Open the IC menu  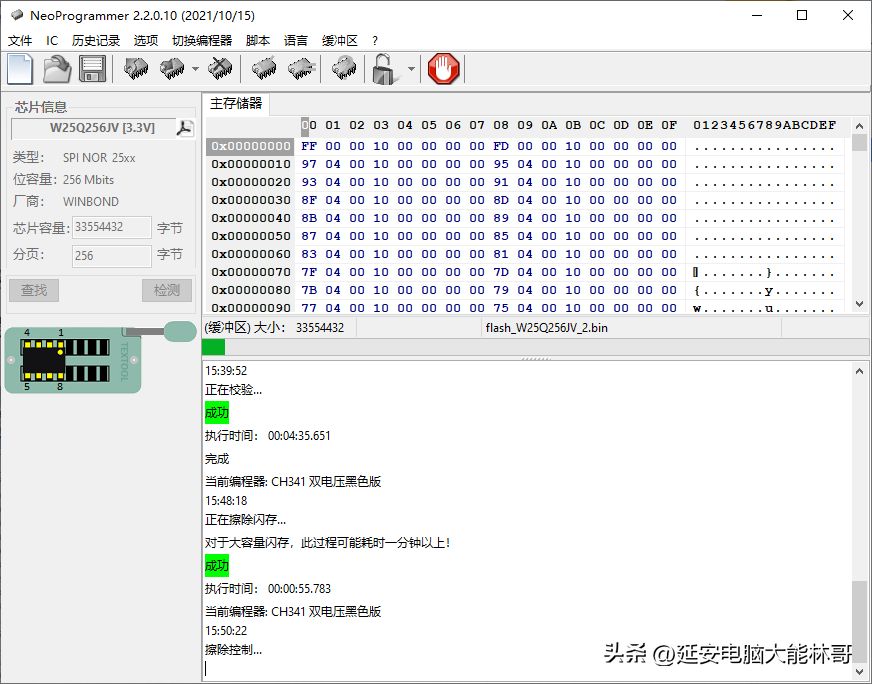pos(52,41)
